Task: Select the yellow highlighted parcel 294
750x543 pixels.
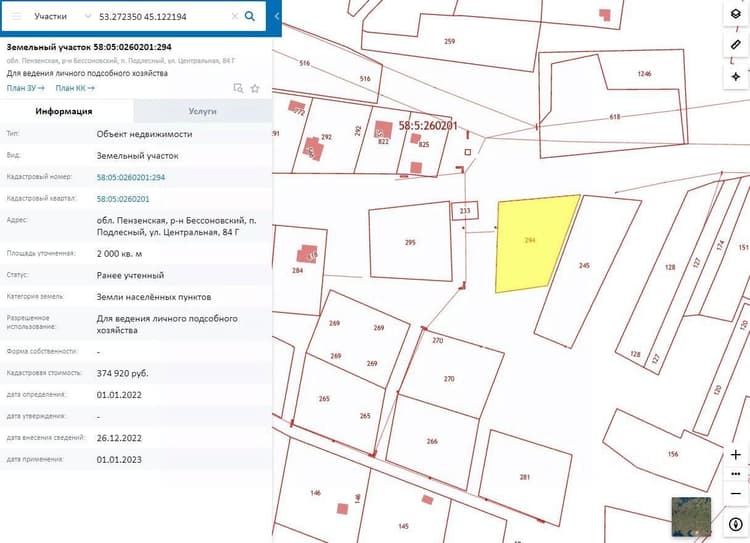Action: click(532, 244)
